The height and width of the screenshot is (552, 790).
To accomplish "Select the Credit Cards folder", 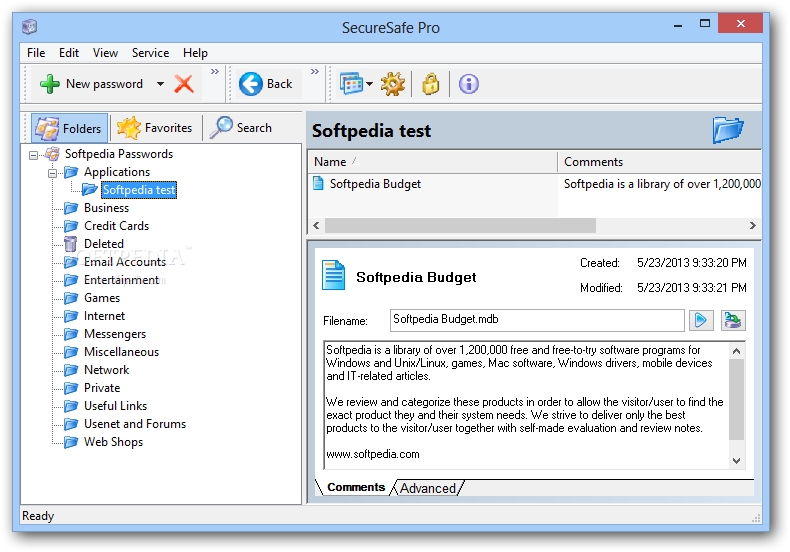I will click(116, 226).
